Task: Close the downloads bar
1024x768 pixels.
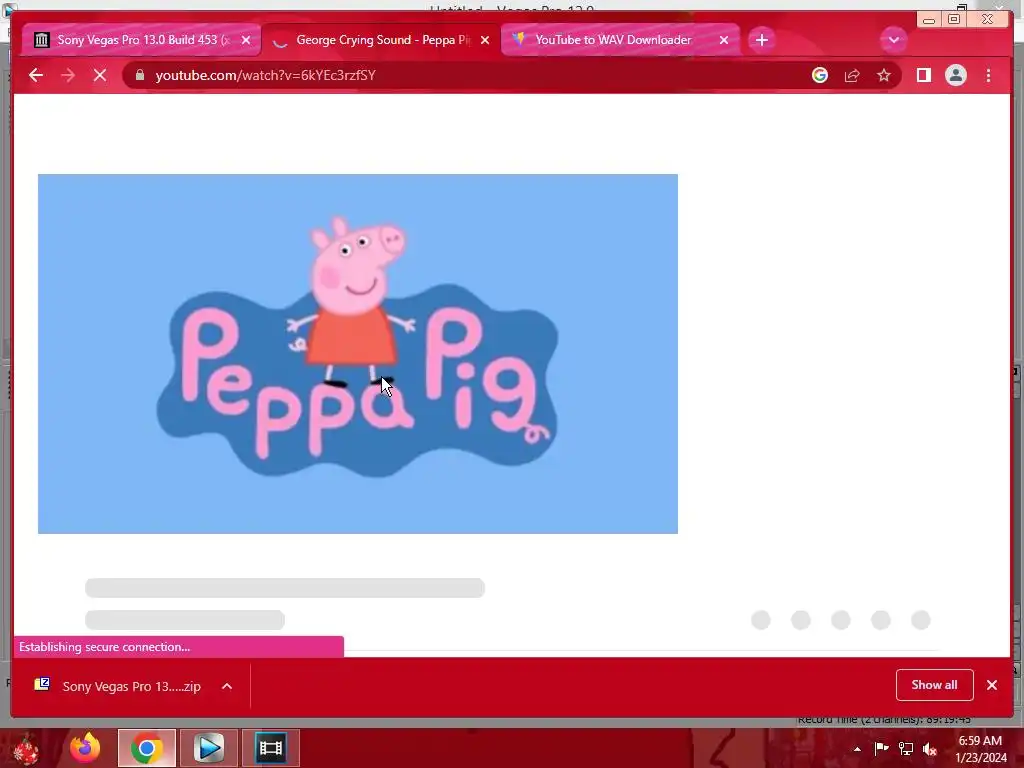Action: tap(992, 684)
